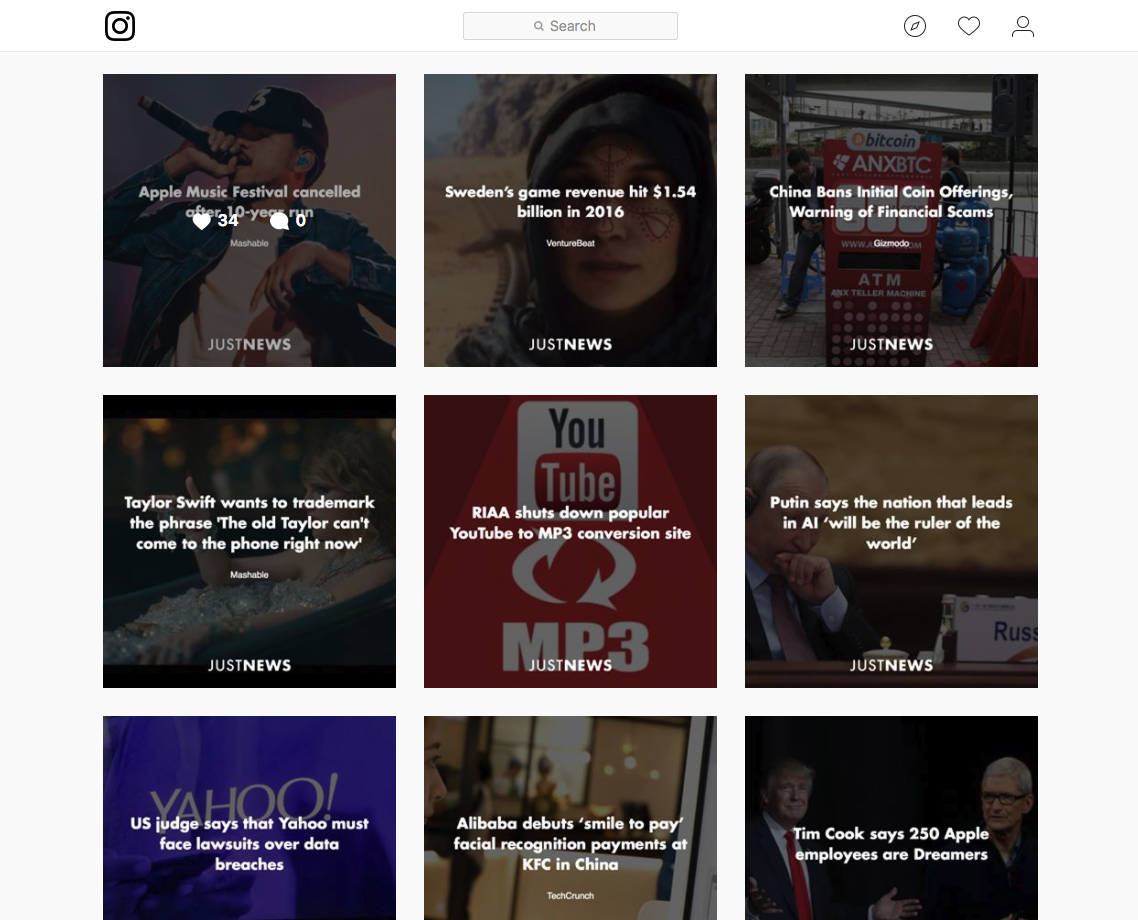Screen dimensions: 1138x920
Task: Open the China Bans Initial Coin Offerings post
Action: click(x=891, y=220)
